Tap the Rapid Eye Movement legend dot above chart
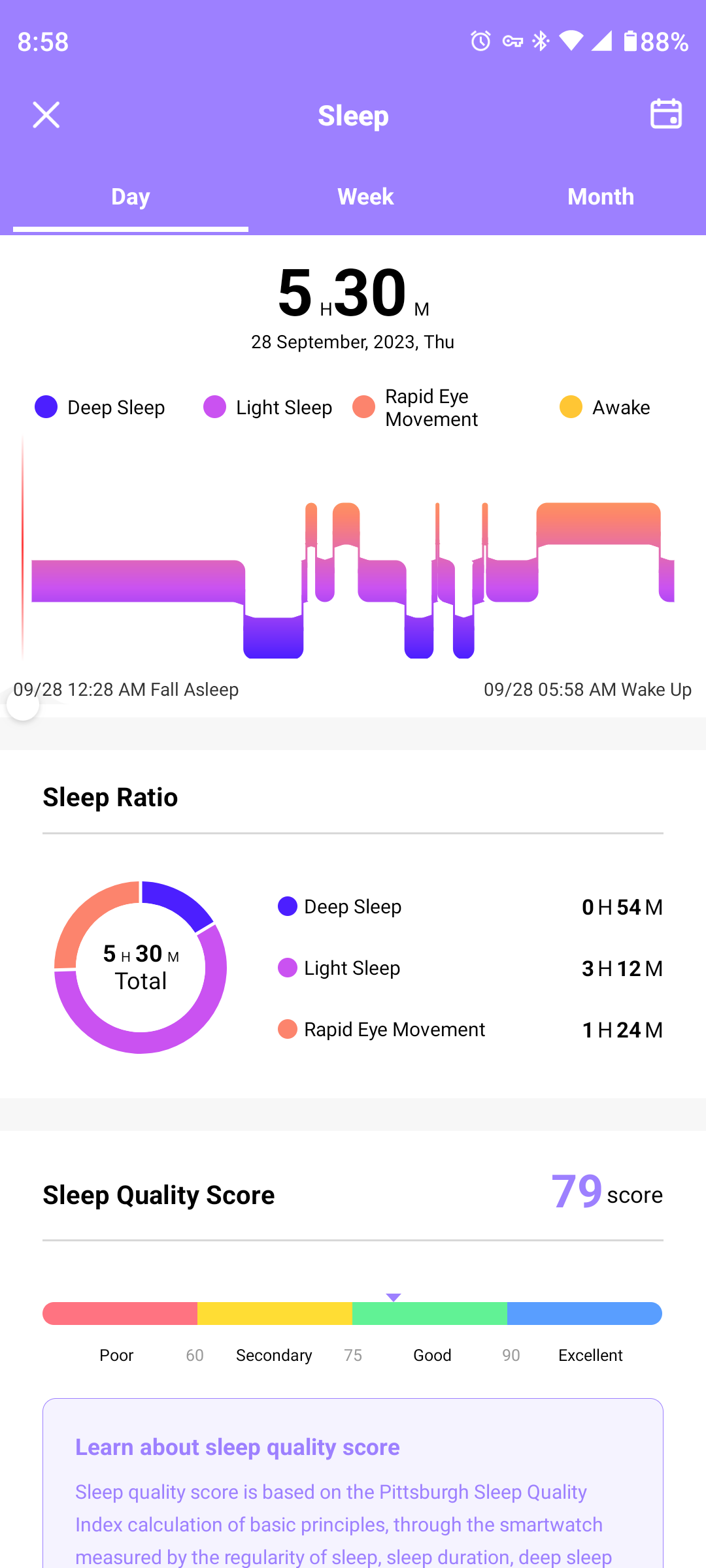Viewport: 706px width, 1568px height. [364, 407]
